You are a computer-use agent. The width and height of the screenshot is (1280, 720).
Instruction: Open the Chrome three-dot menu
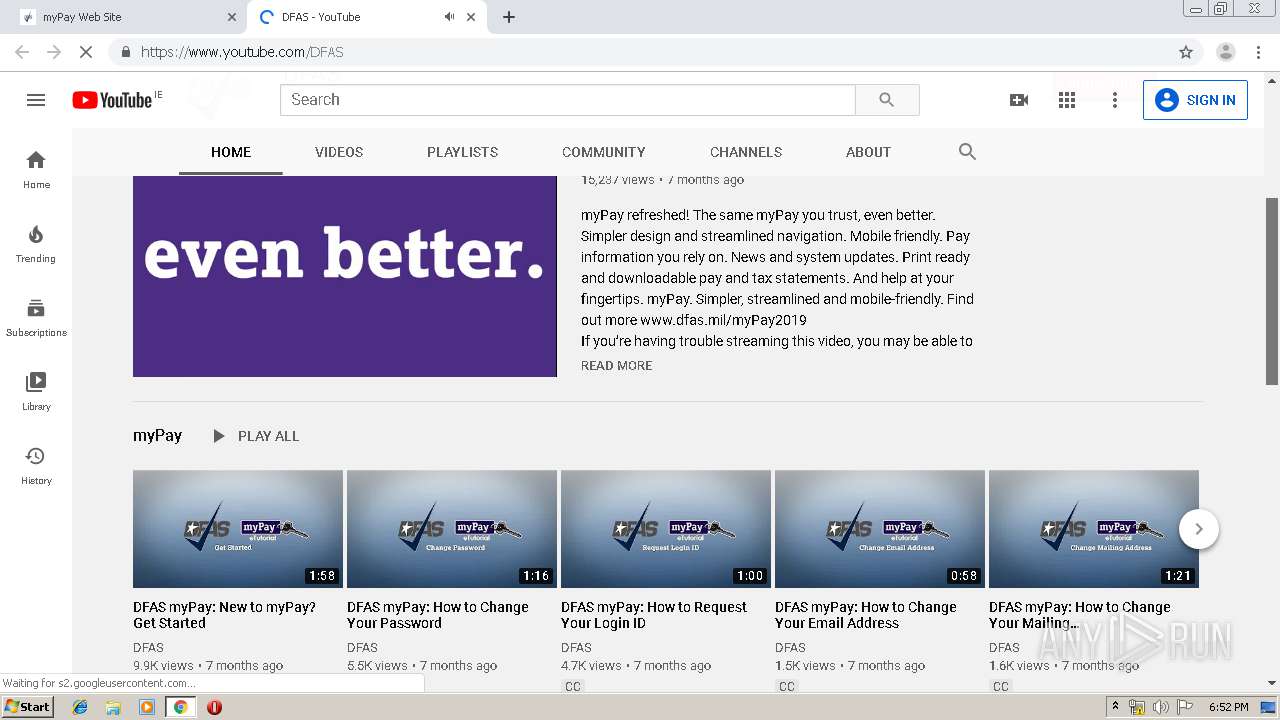tap(1259, 52)
